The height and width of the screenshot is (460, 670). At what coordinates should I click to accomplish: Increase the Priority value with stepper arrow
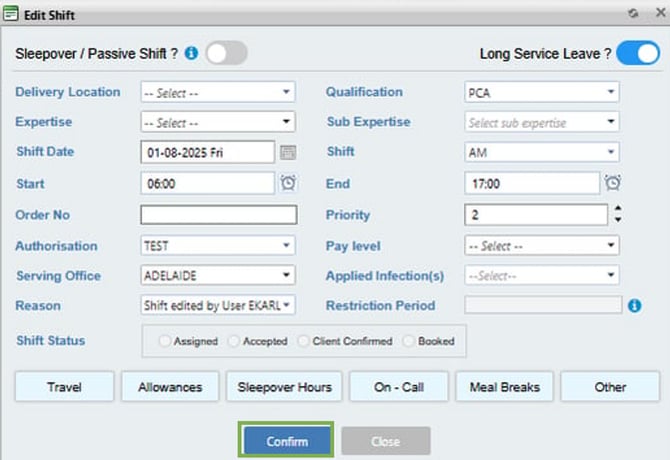coord(618,209)
